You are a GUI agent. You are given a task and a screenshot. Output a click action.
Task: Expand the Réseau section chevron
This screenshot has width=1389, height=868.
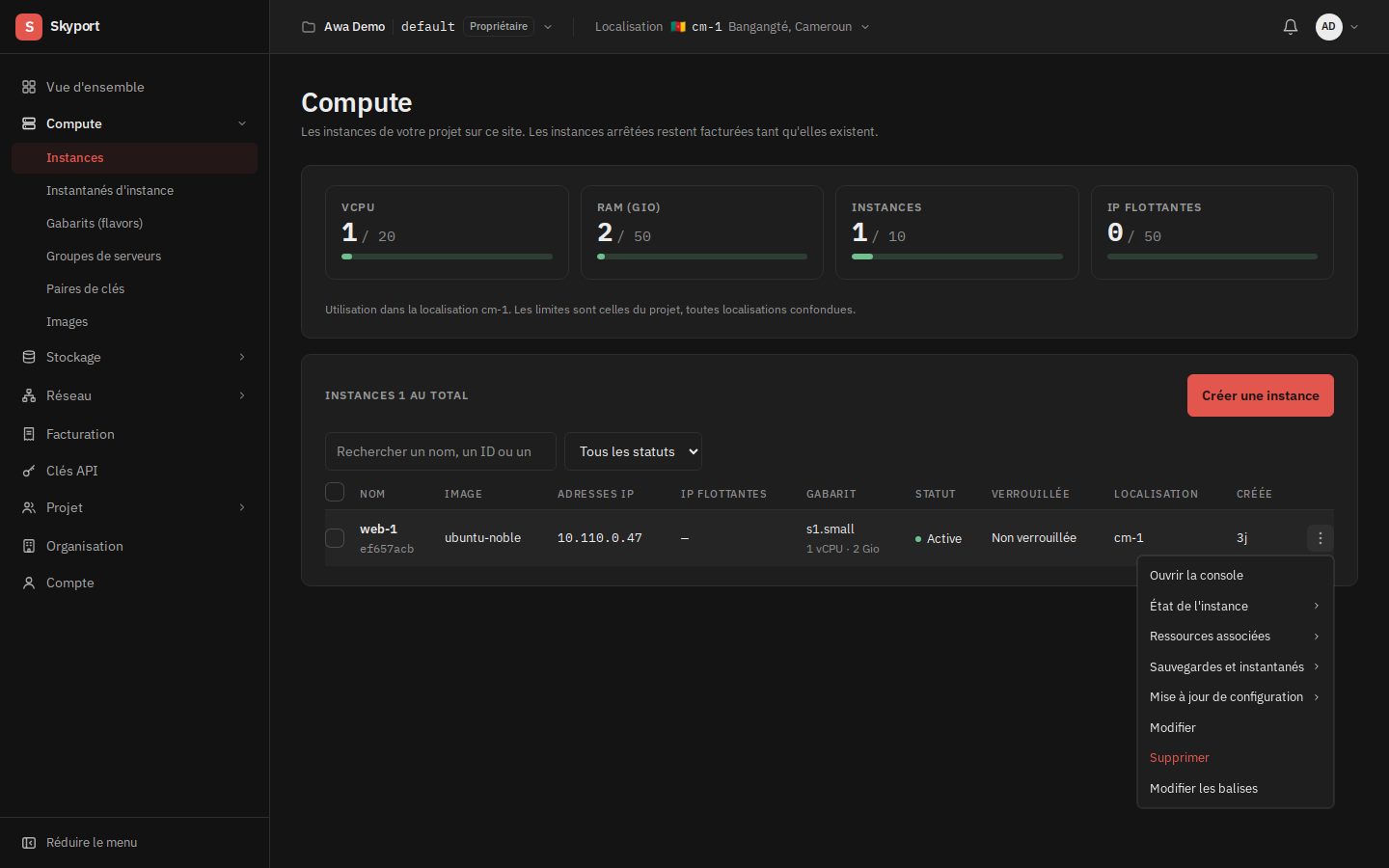(242, 395)
